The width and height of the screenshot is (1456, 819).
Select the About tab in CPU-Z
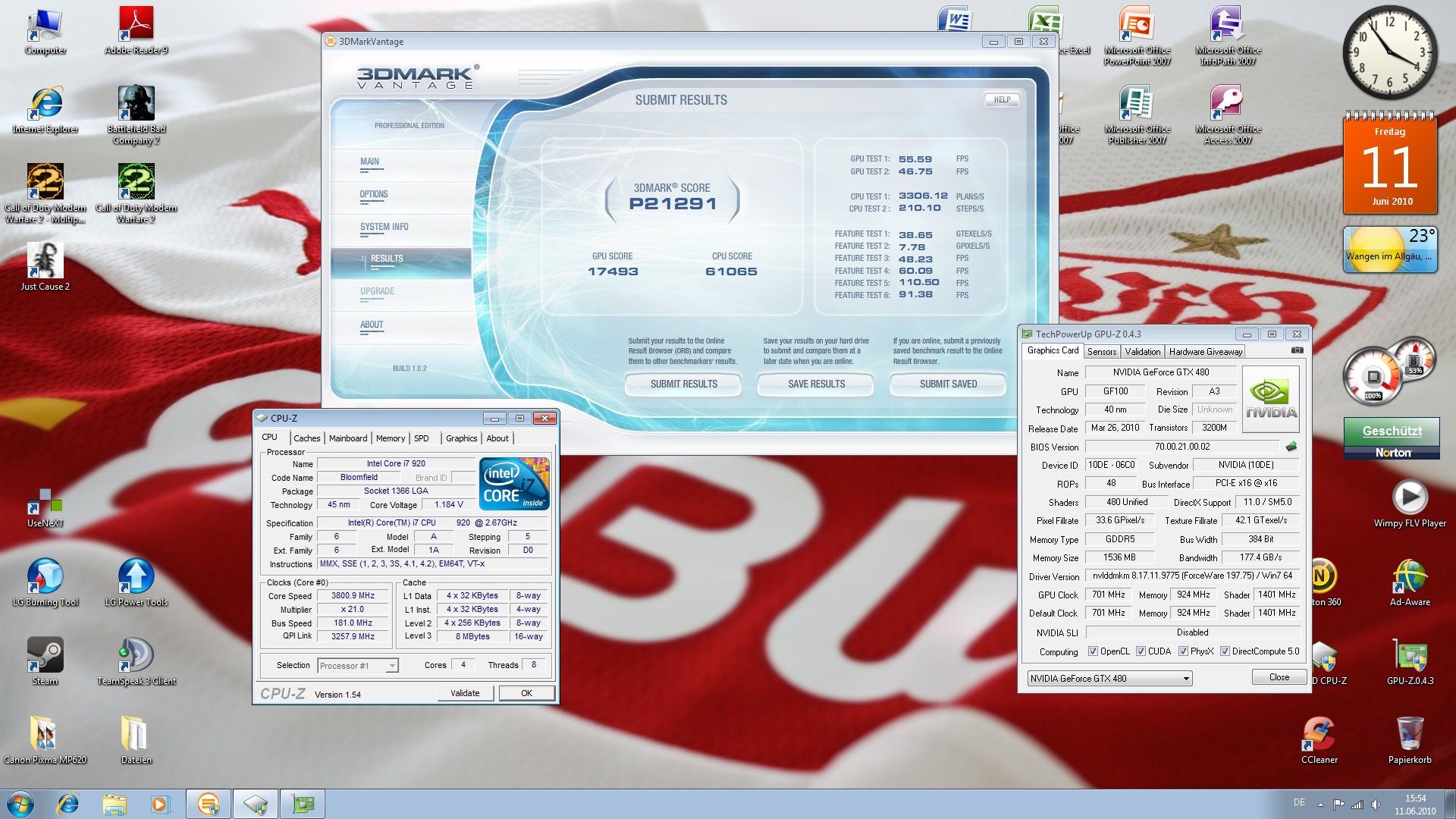(497, 438)
